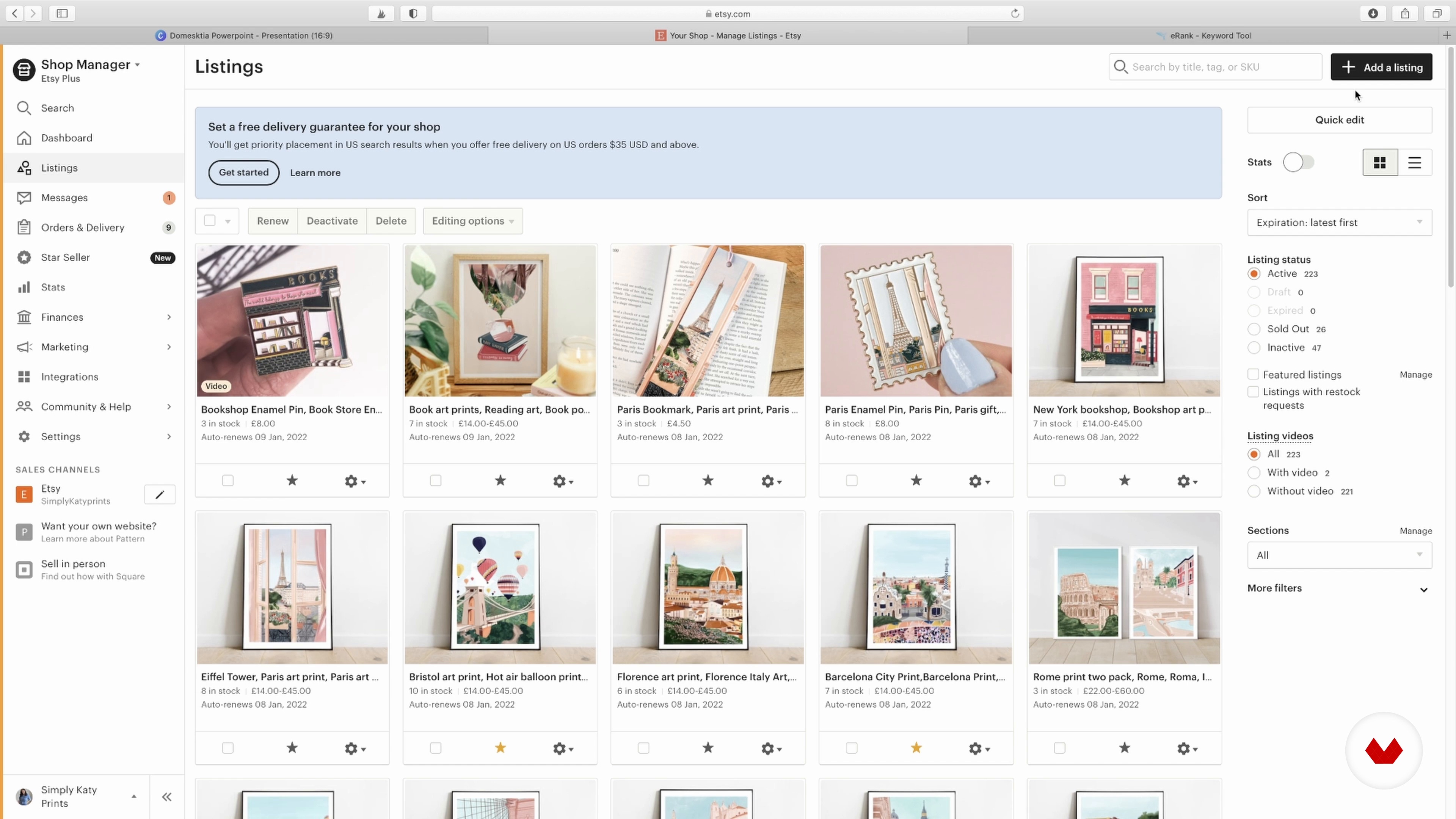Image resolution: width=1456 pixels, height=819 pixels.
Task: Tick checkbox on Bookshop Enamel Pin card
Action: [228, 480]
